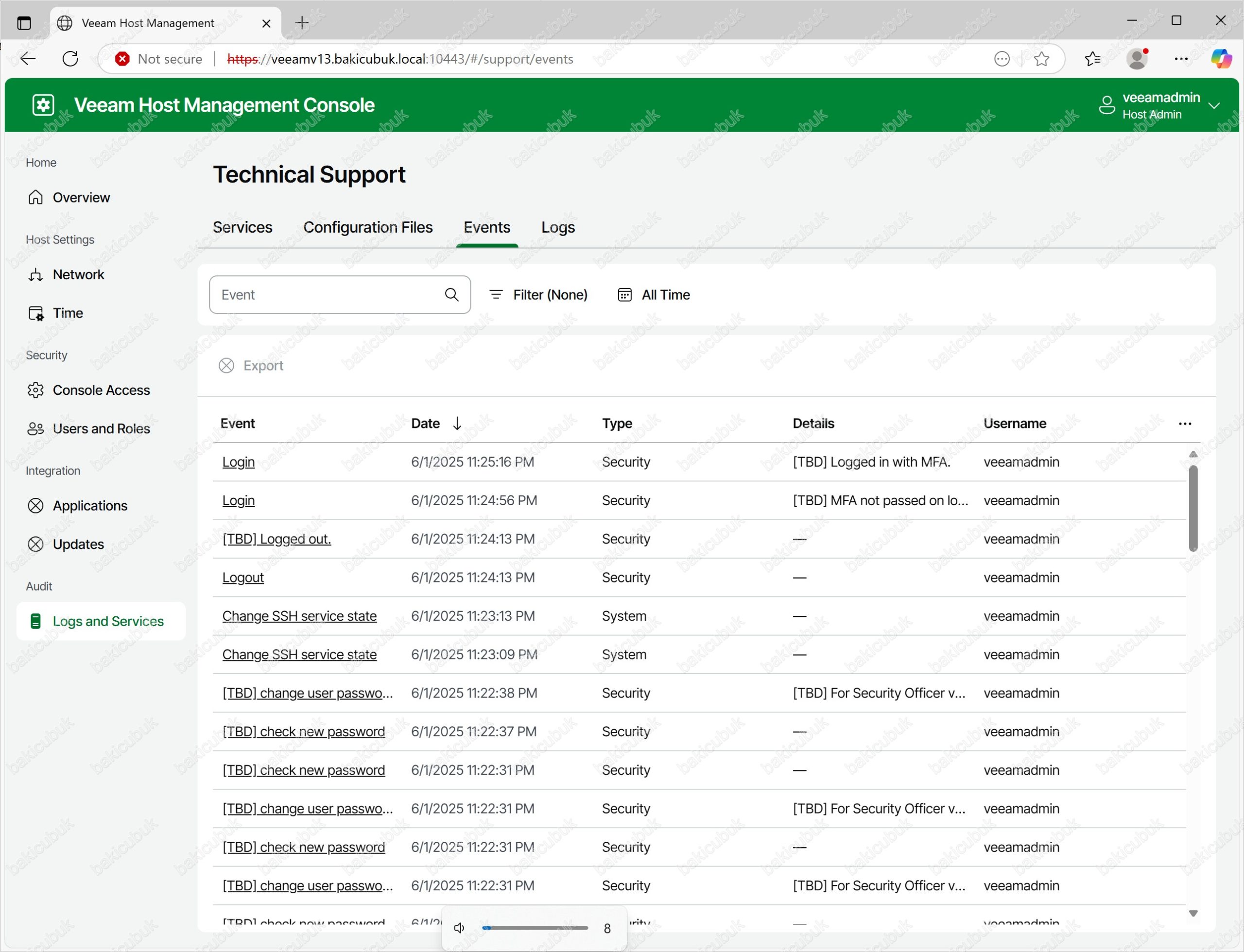
Task: Toggle Date column sort arrow
Action: pos(457,424)
